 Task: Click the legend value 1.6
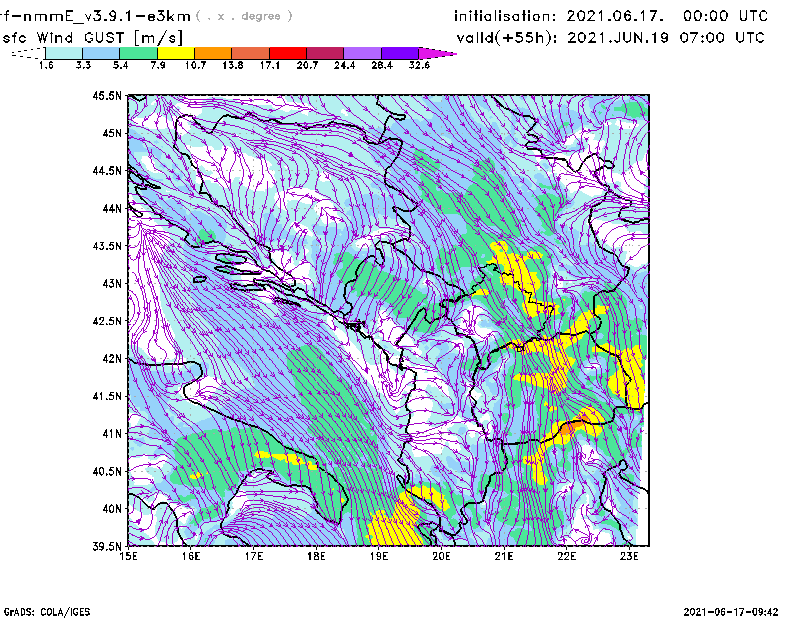[46, 65]
